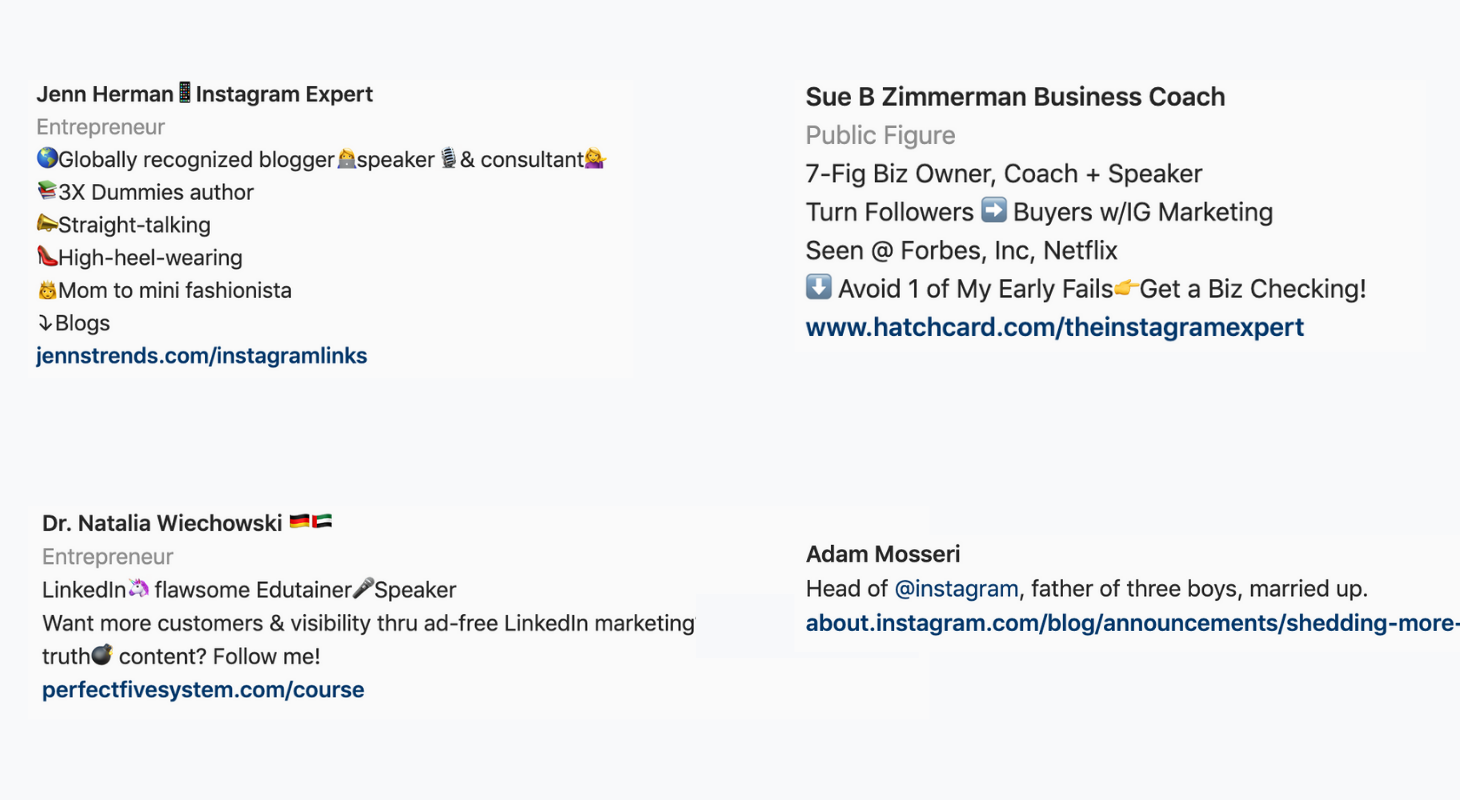Click the red high-heel shoe emoji

coord(47,257)
